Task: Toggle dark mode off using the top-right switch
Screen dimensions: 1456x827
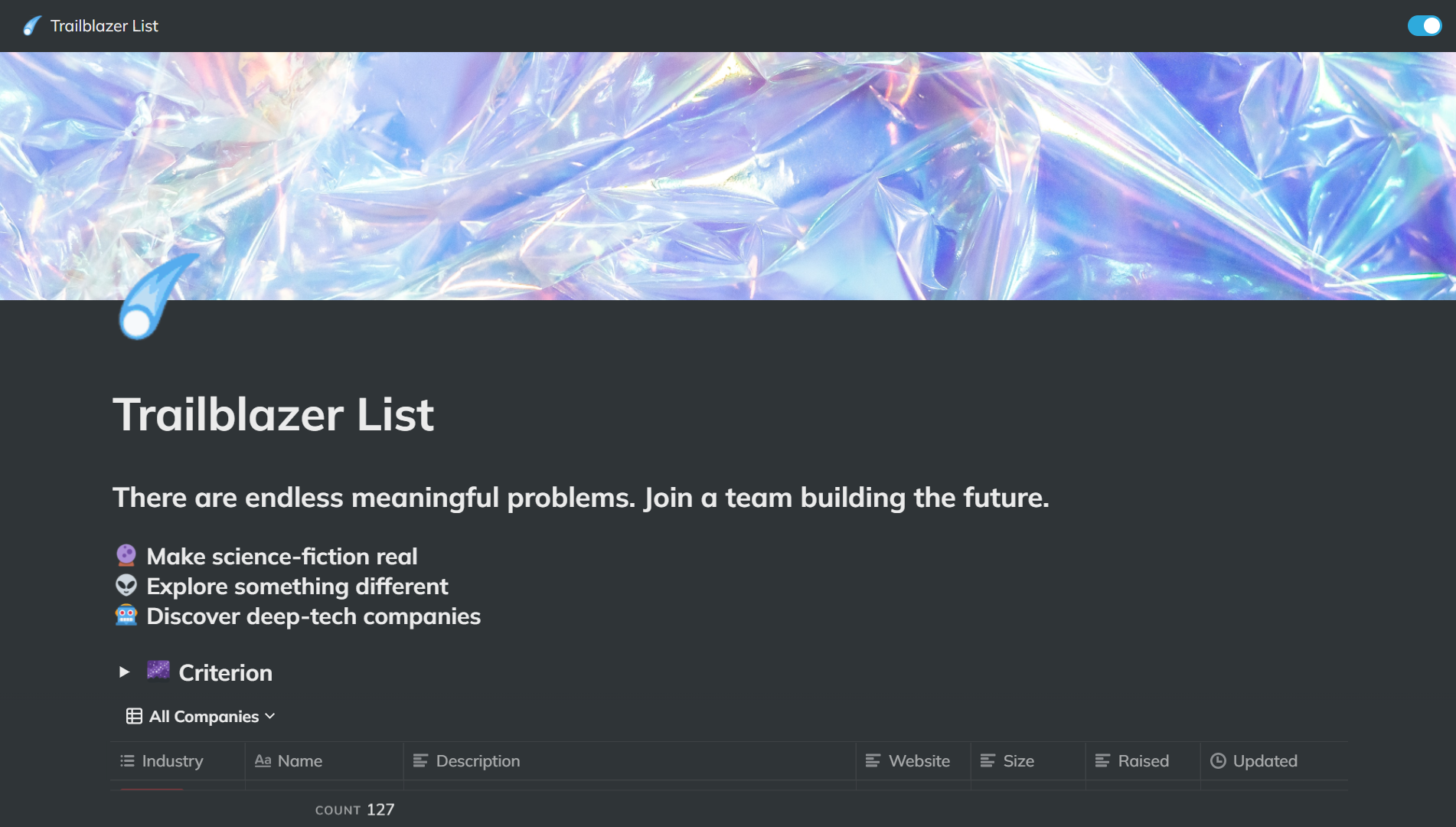Action: 1425,25
